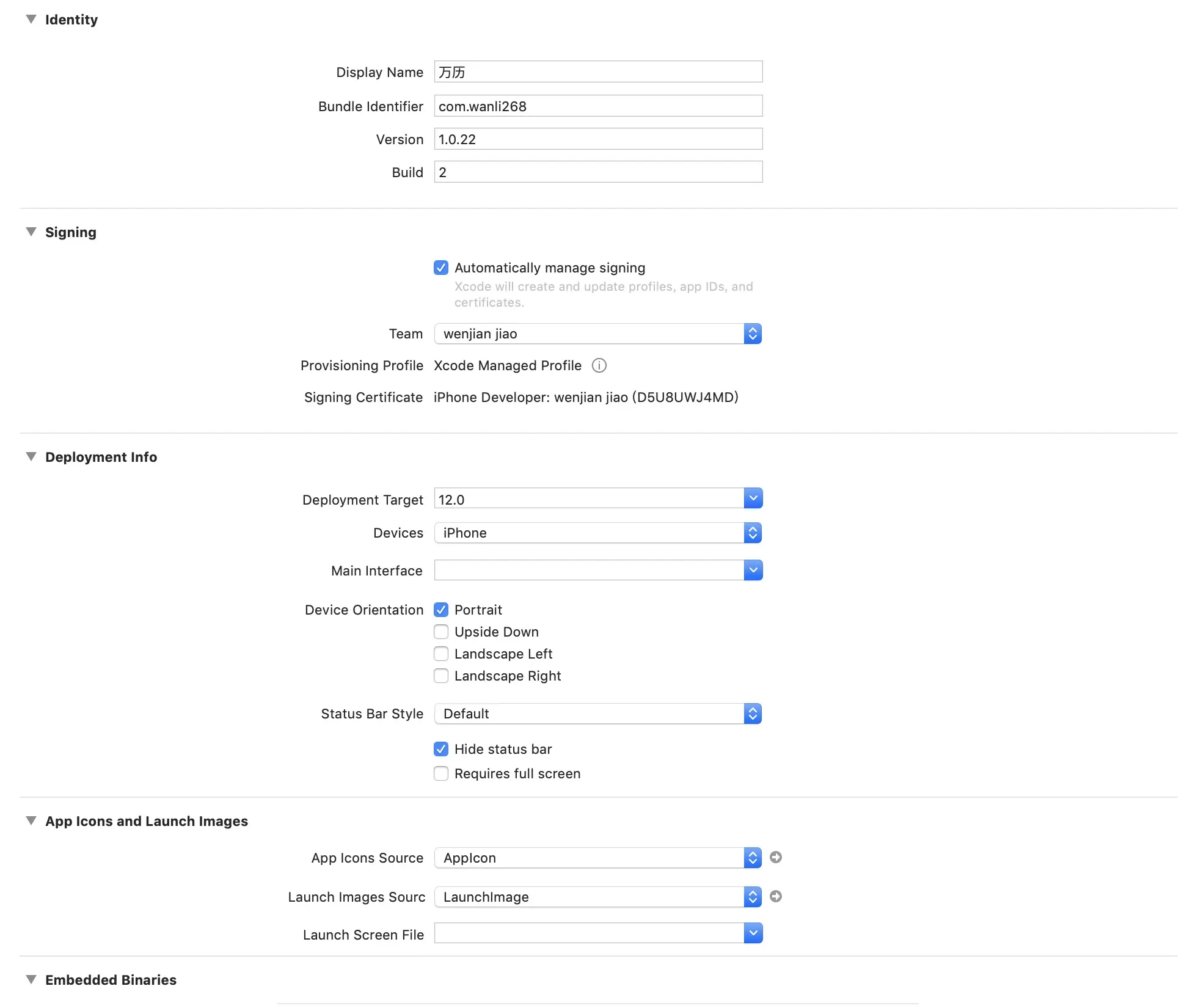The width and height of the screenshot is (1190, 1008).
Task: Open the Deployment Target dropdown arrow
Action: coord(753,499)
